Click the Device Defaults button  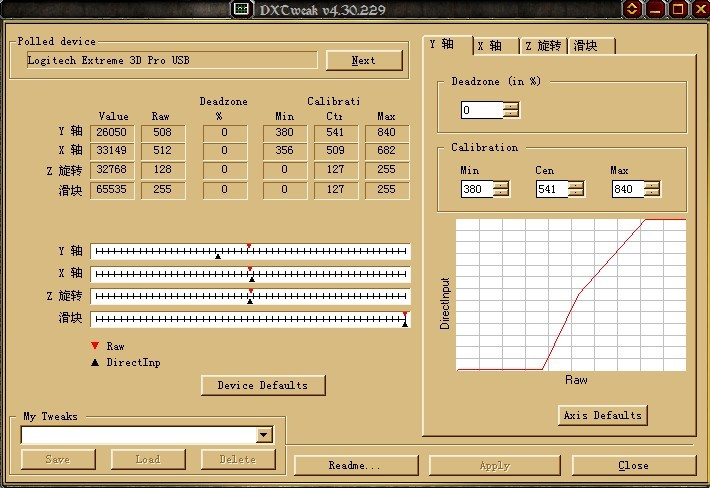263,385
